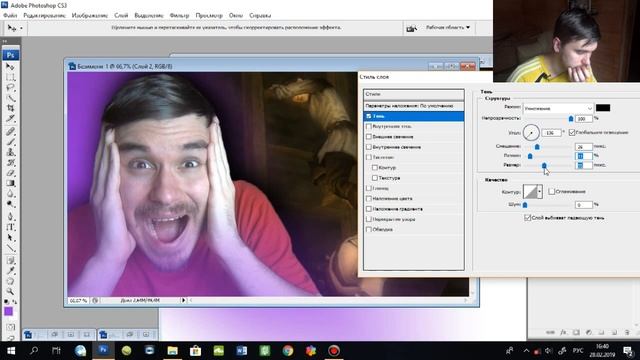This screenshot has width=640, height=360.
Task: Select the Healing Brush tool
Action: 10,131
